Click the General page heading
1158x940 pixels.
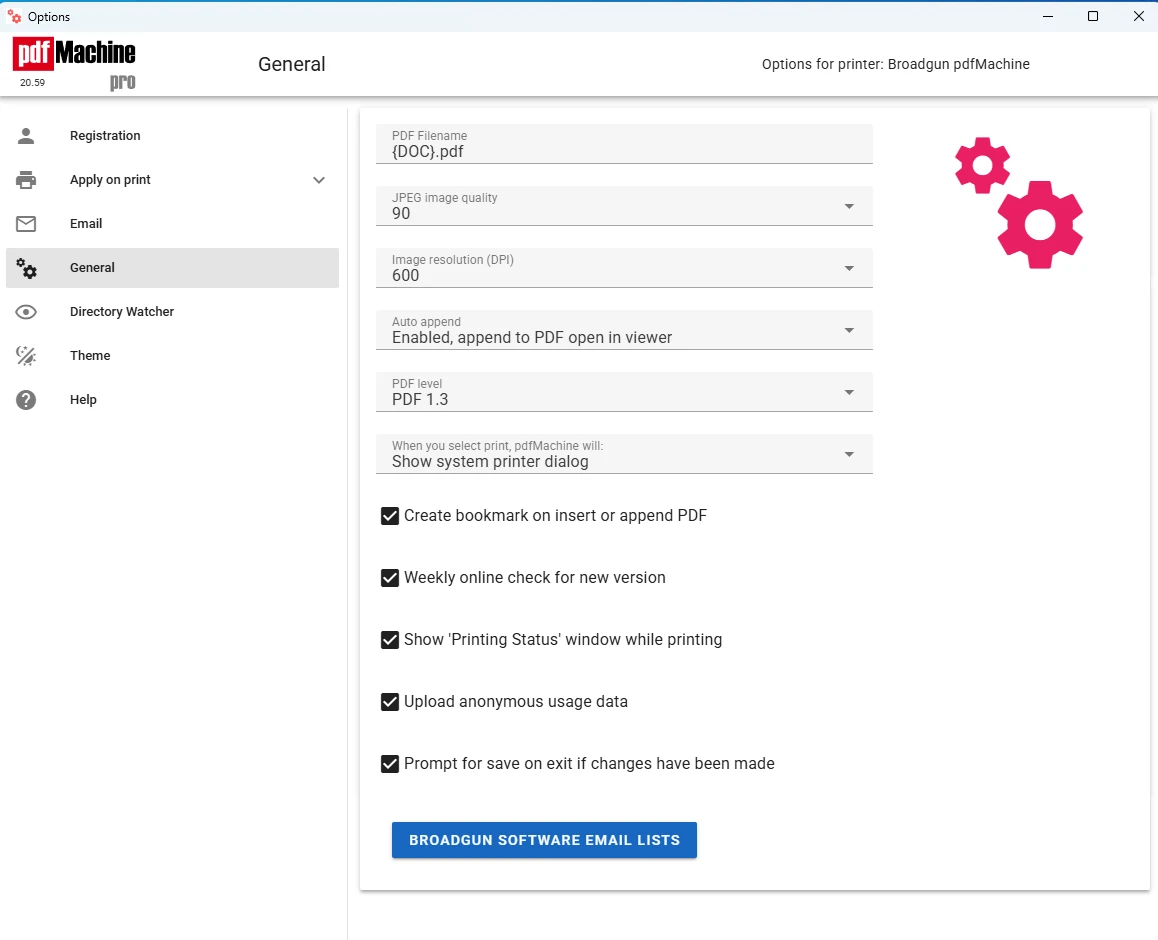[292, 64]
